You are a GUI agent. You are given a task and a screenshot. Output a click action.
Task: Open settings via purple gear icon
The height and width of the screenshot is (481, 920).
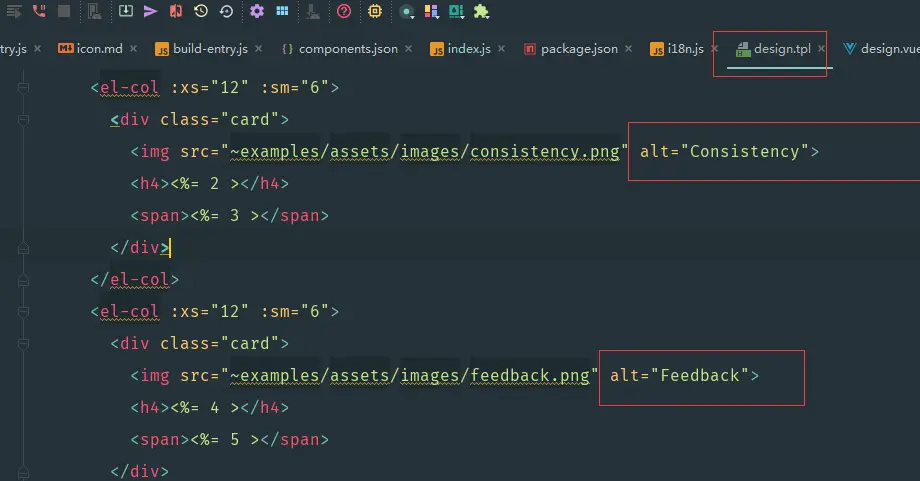point(257,11)
